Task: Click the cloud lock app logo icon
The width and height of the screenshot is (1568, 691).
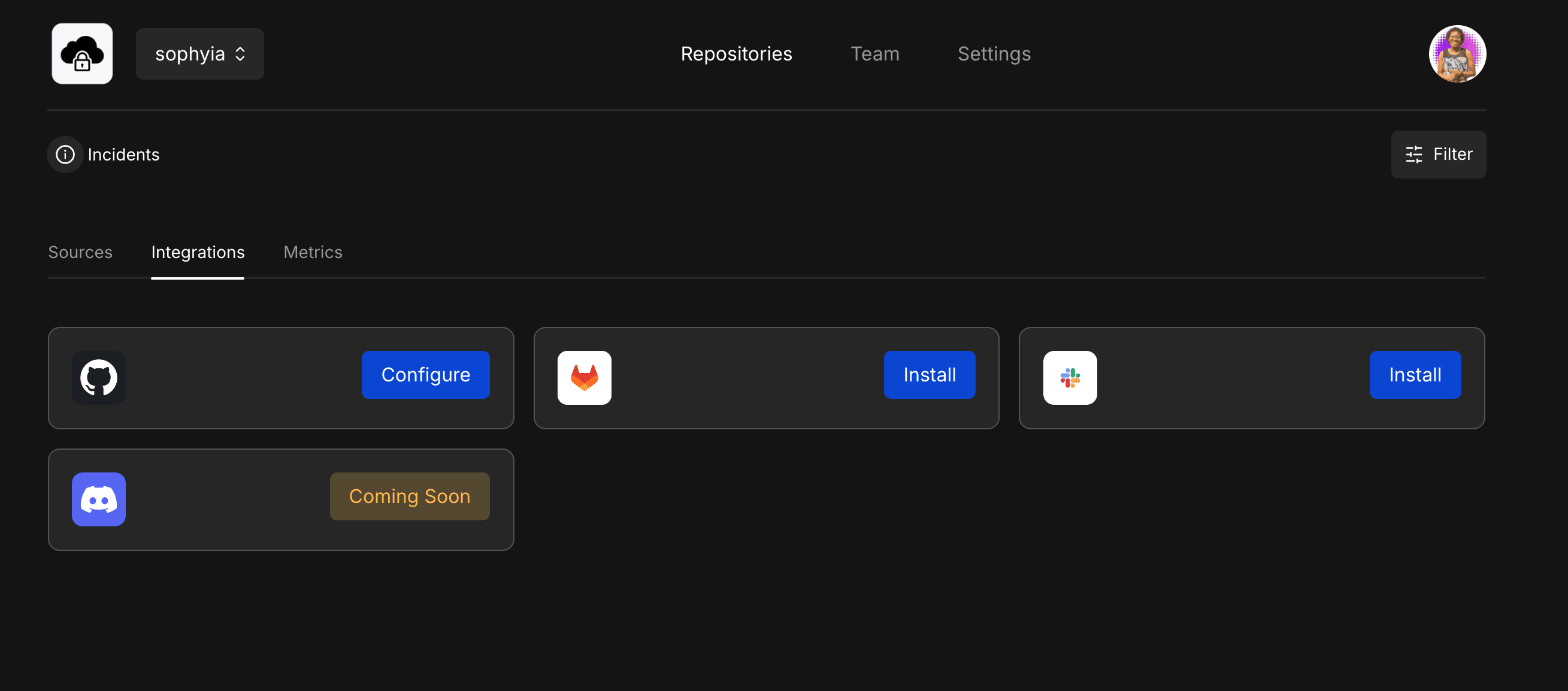Action: pos(82,53)
